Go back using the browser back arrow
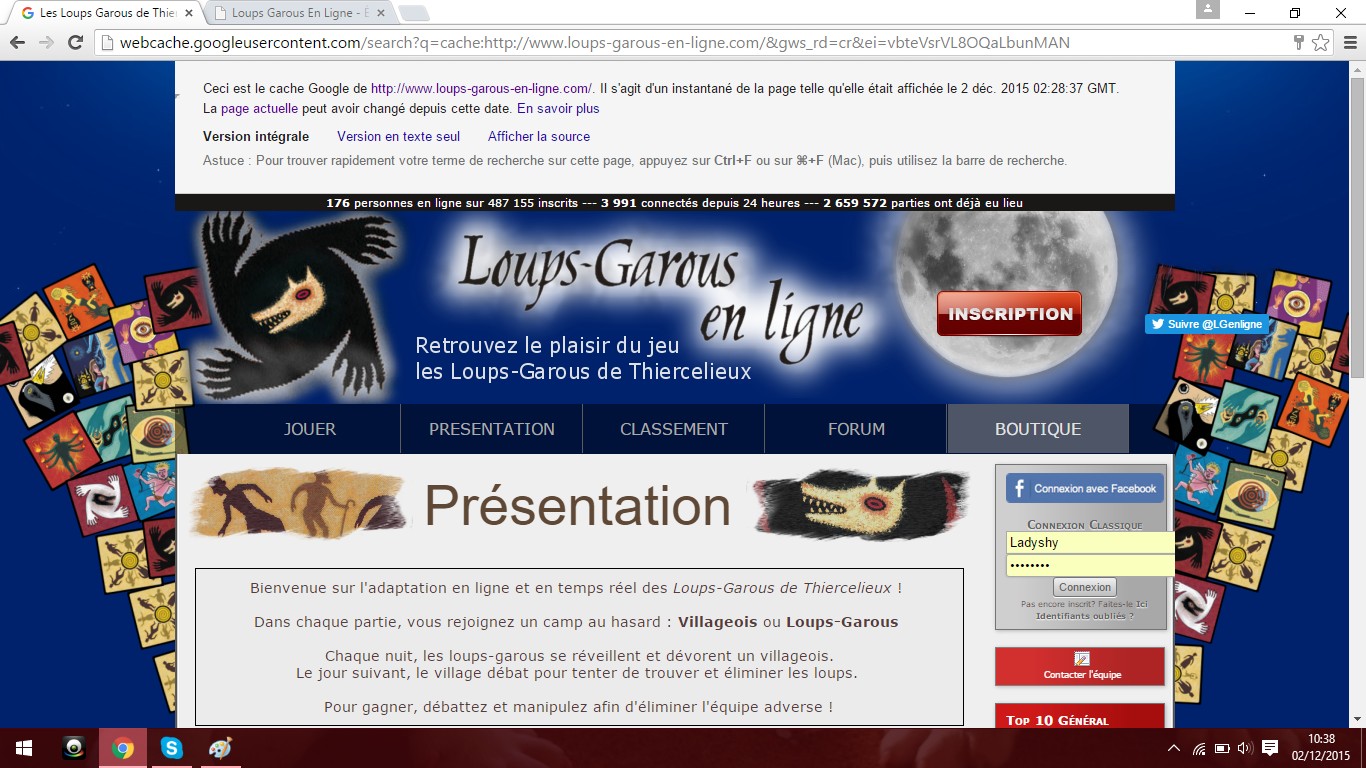The width and height of the screenshot is (1366, 768). (17, 43)
